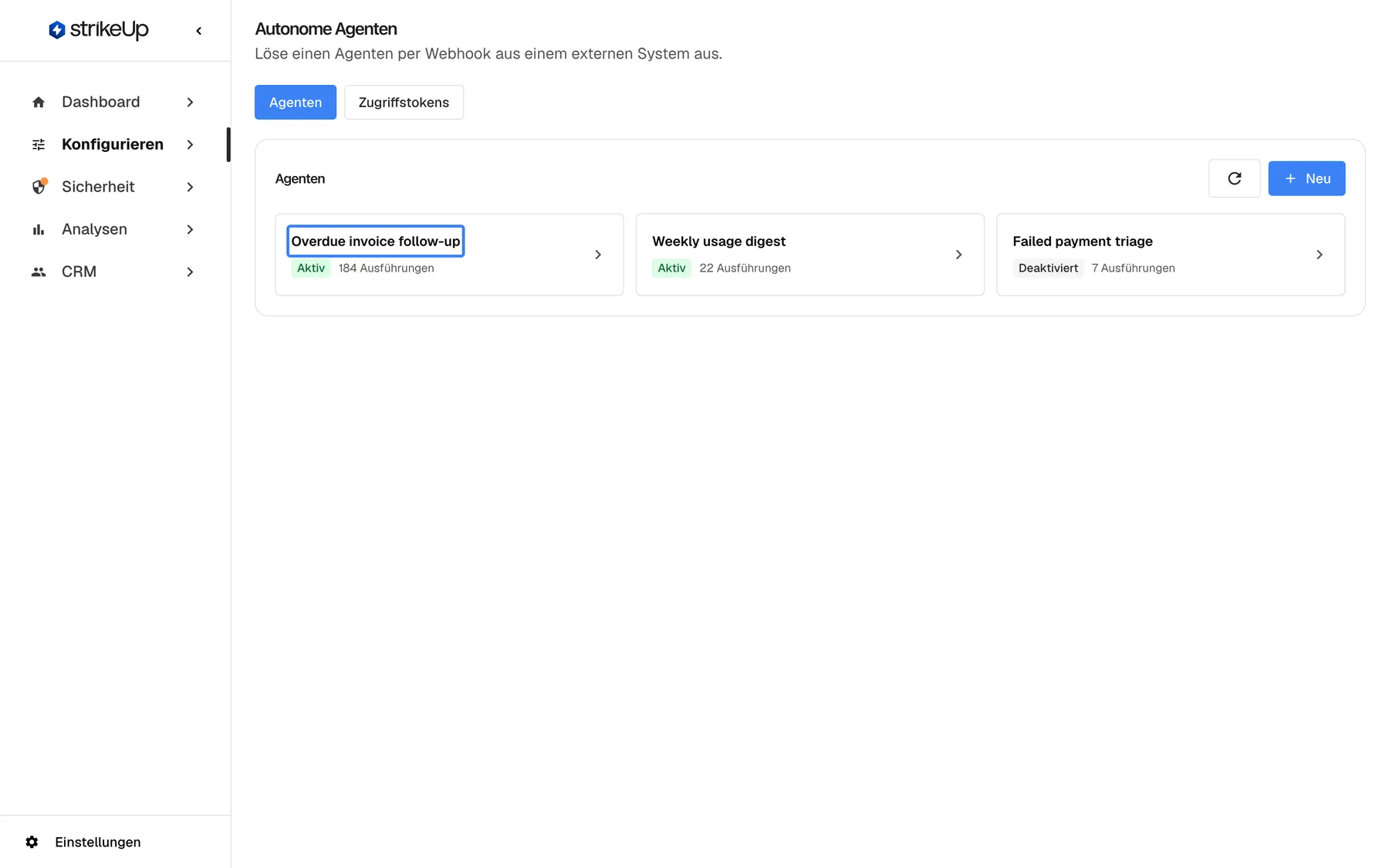The image size is (1389, 868).
Task: Click the Aktiv badge on Weekly usage digest
Action: 671,268
